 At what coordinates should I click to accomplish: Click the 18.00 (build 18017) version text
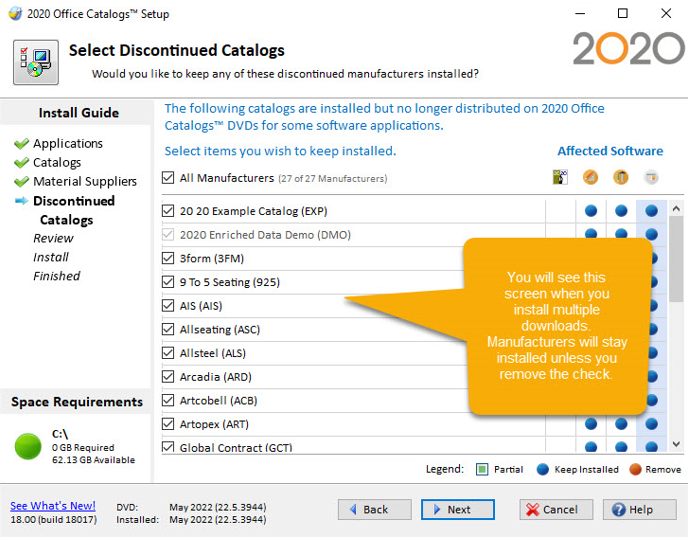(54, 519)
